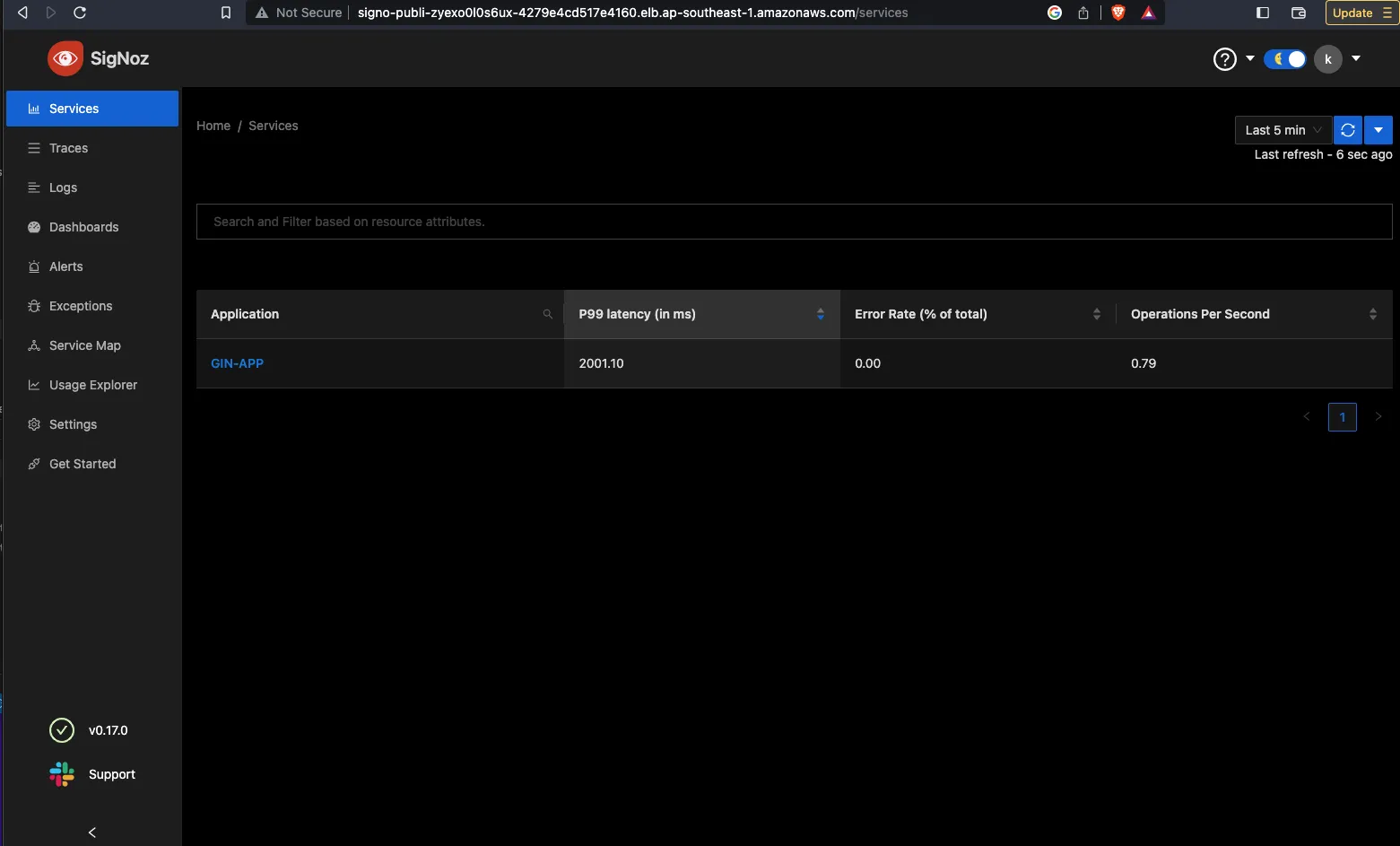
Task: Click the browser forward button
Action: pos(51,13)
